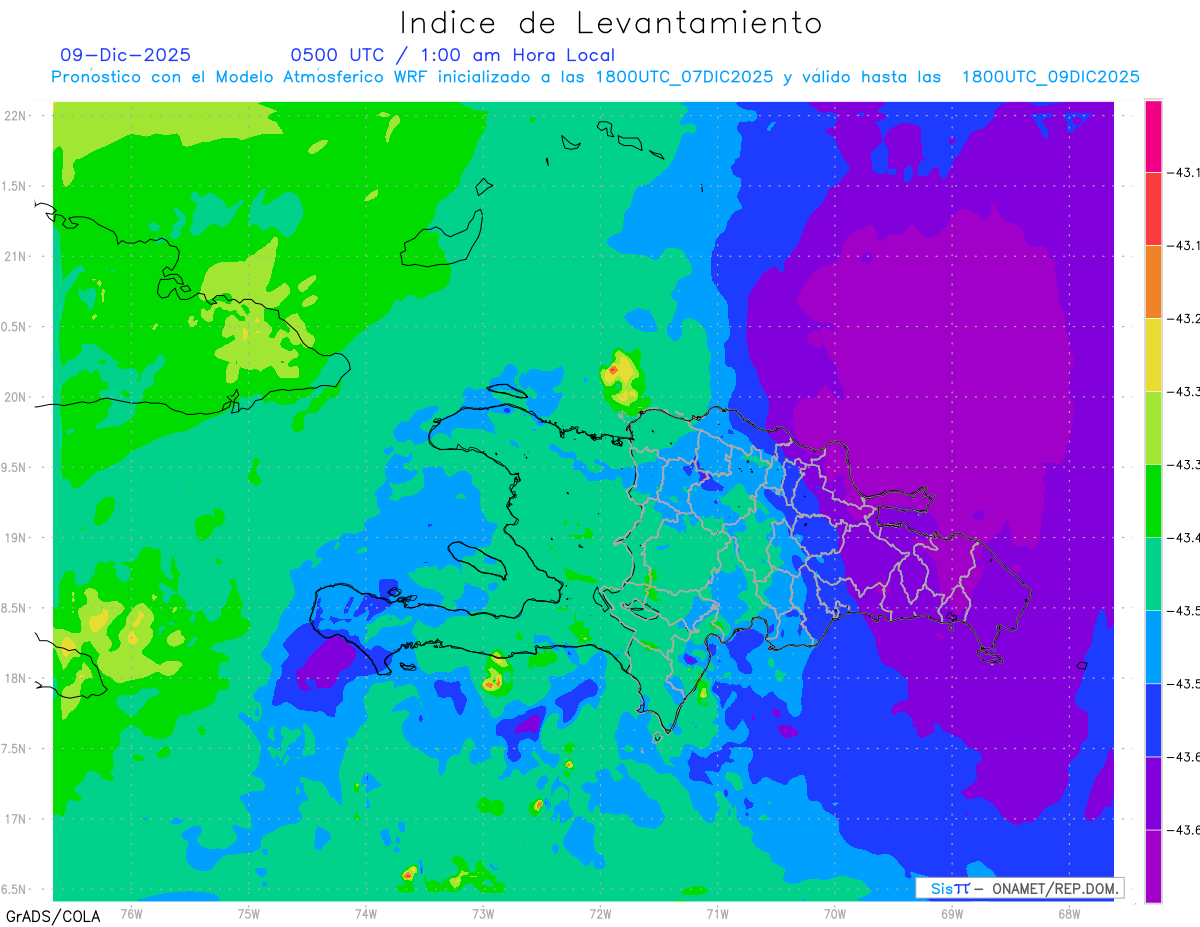Select the "20N" latitude label
Viewport: 1200px width, 927px height.
[x=17, y=397]
